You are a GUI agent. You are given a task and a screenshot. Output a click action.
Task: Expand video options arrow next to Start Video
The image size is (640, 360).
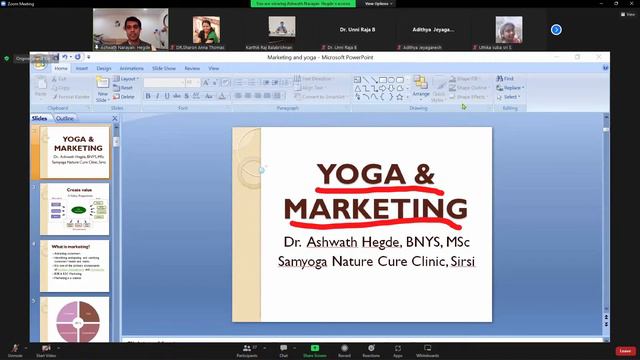coord(58,348)
